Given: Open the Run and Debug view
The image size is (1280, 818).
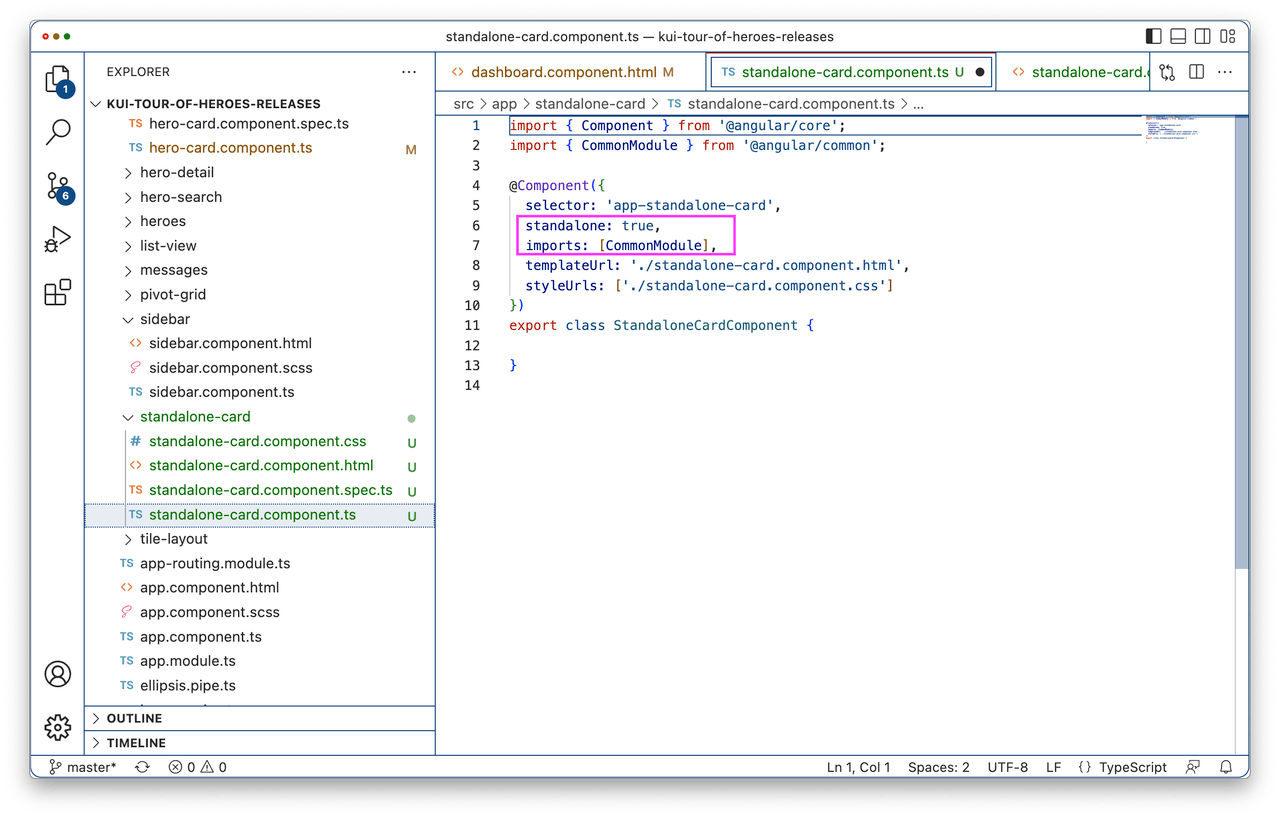Looking at the screenshot, I should [x=58, y=239].
